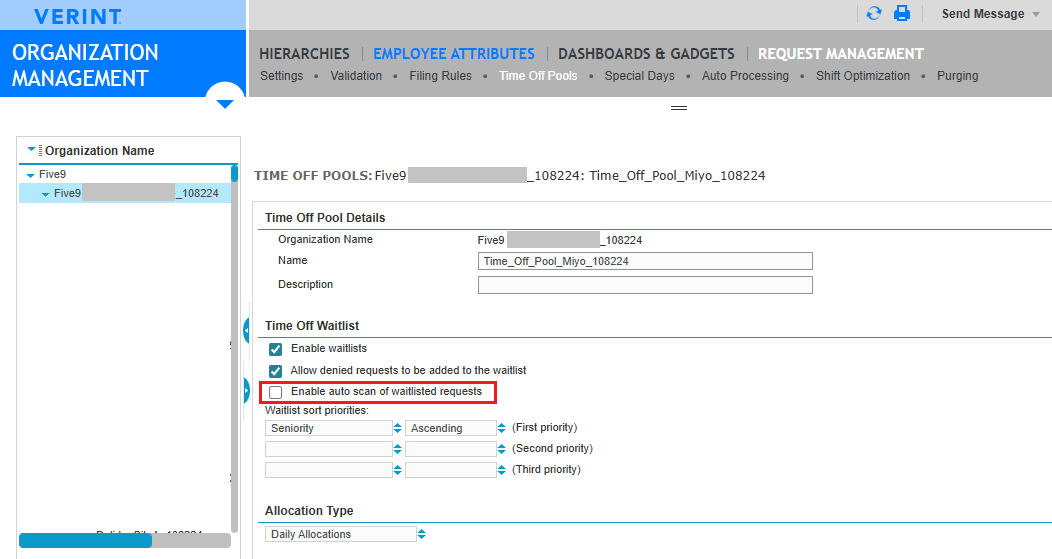Click the header collapse handle below the navigation
The height and width of the screenshot is (559, 1052).
pos(679,107)
